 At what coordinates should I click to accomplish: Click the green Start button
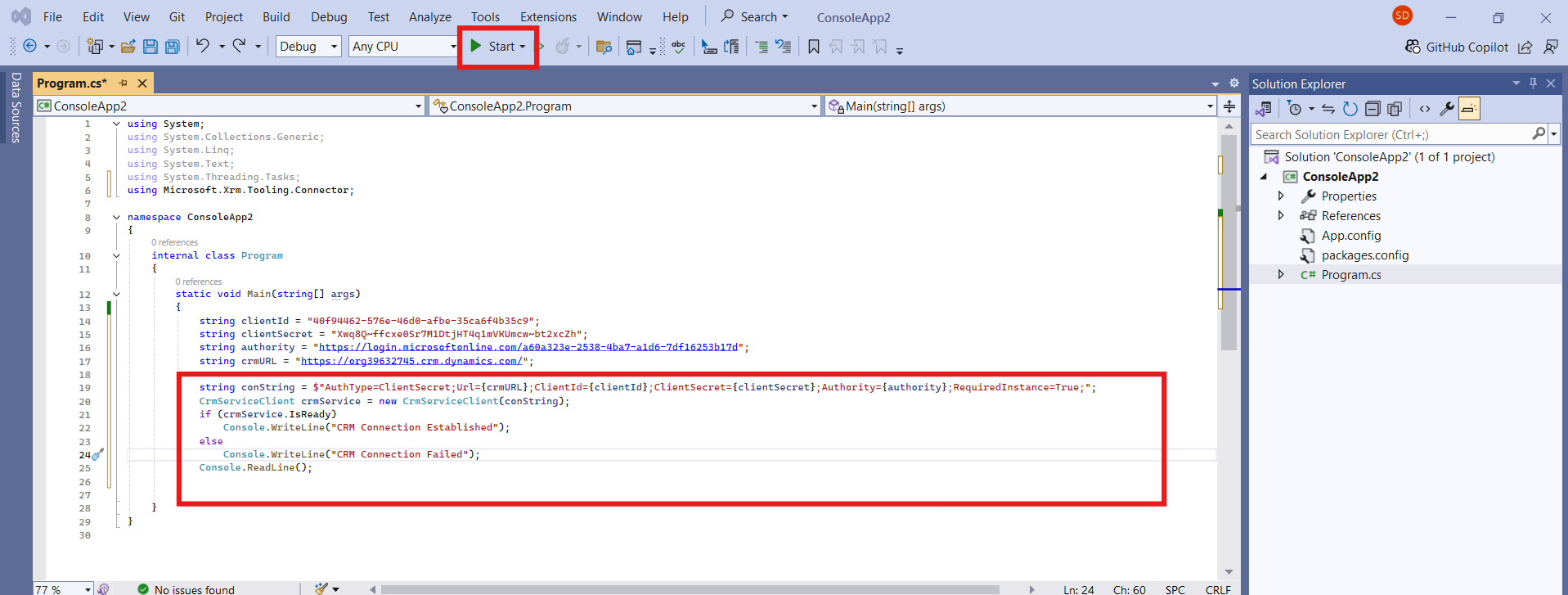click(x=493, y=47)
